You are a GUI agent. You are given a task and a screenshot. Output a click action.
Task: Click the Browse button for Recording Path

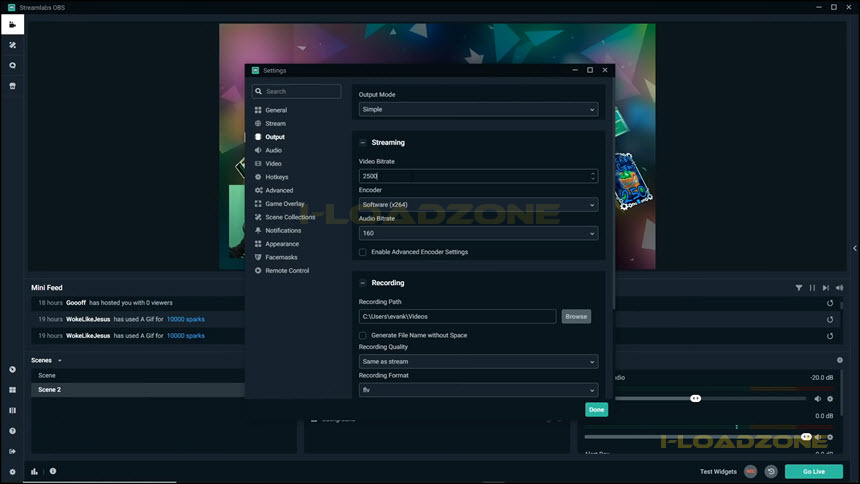pos(576,317)
